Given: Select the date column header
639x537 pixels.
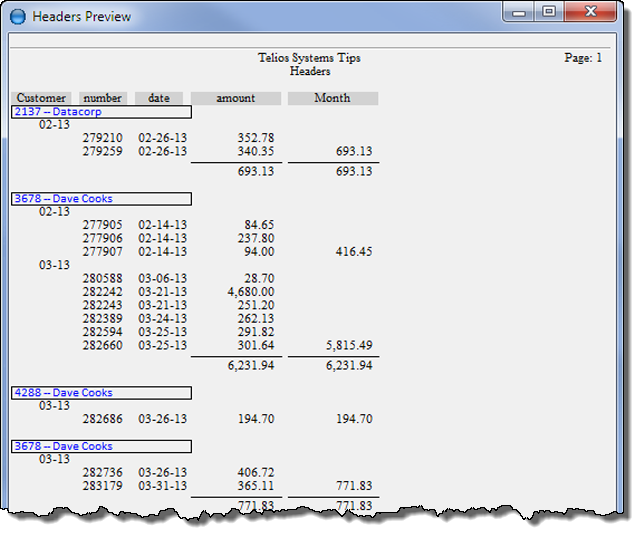Looking at the screenshot, I should [x=159, y=98].
